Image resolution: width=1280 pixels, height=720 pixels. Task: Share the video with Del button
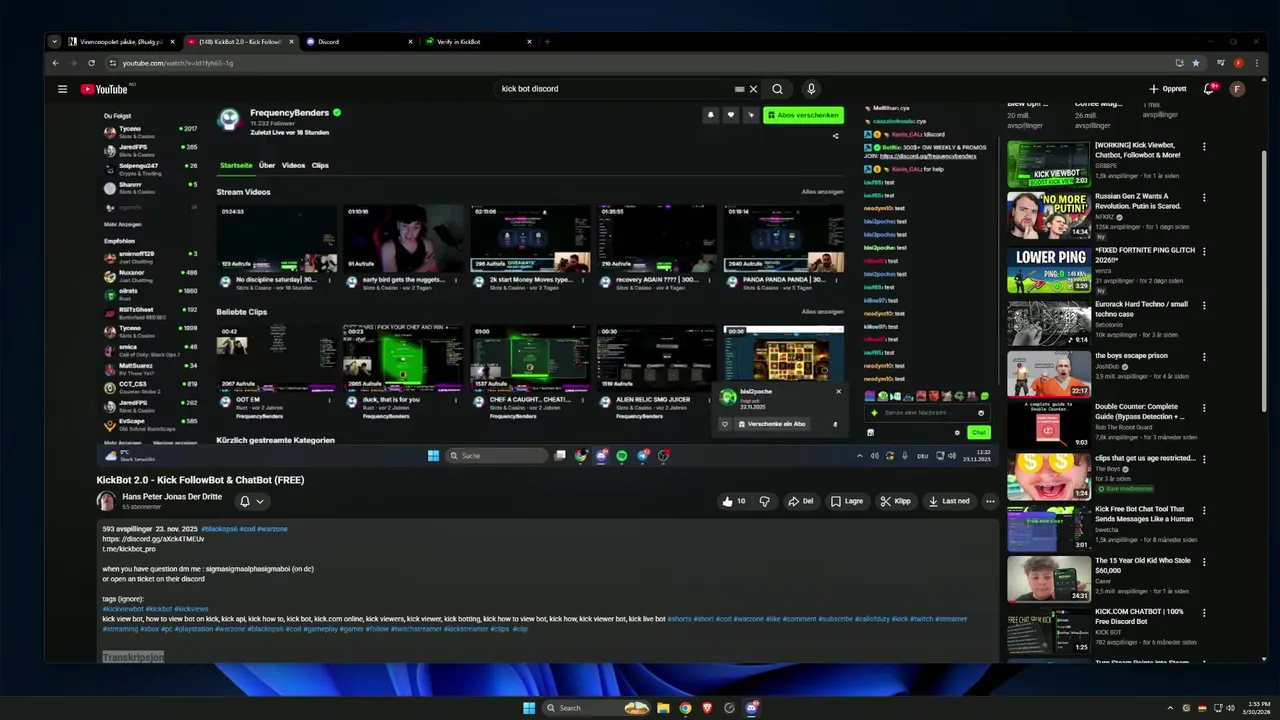(801, 501)
